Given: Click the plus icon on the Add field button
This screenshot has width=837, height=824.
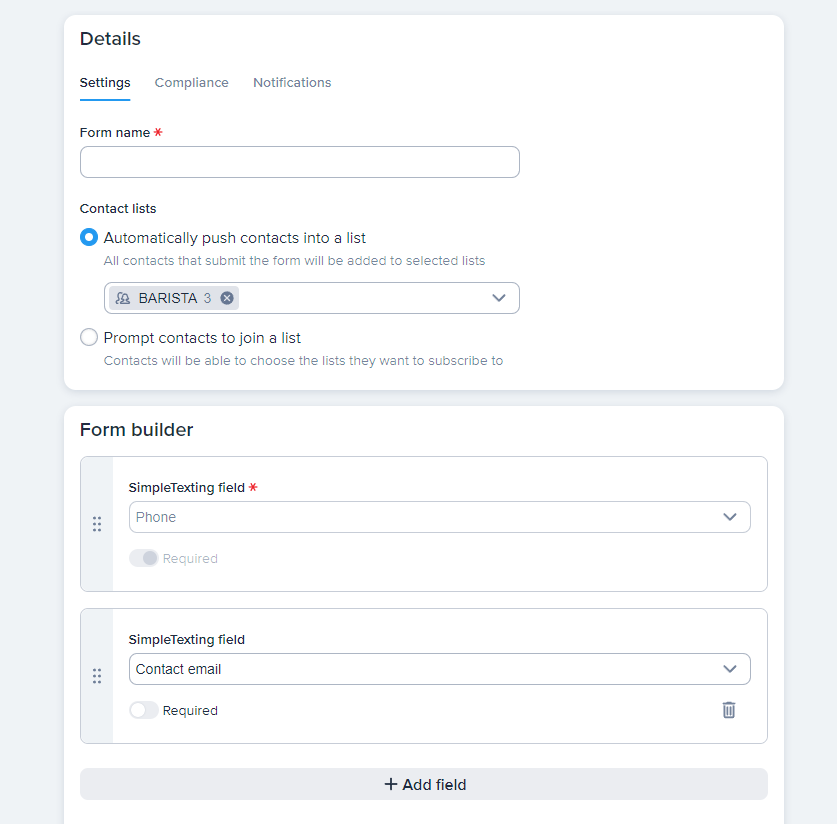Looking at the screenshot, I should [390, 784].
